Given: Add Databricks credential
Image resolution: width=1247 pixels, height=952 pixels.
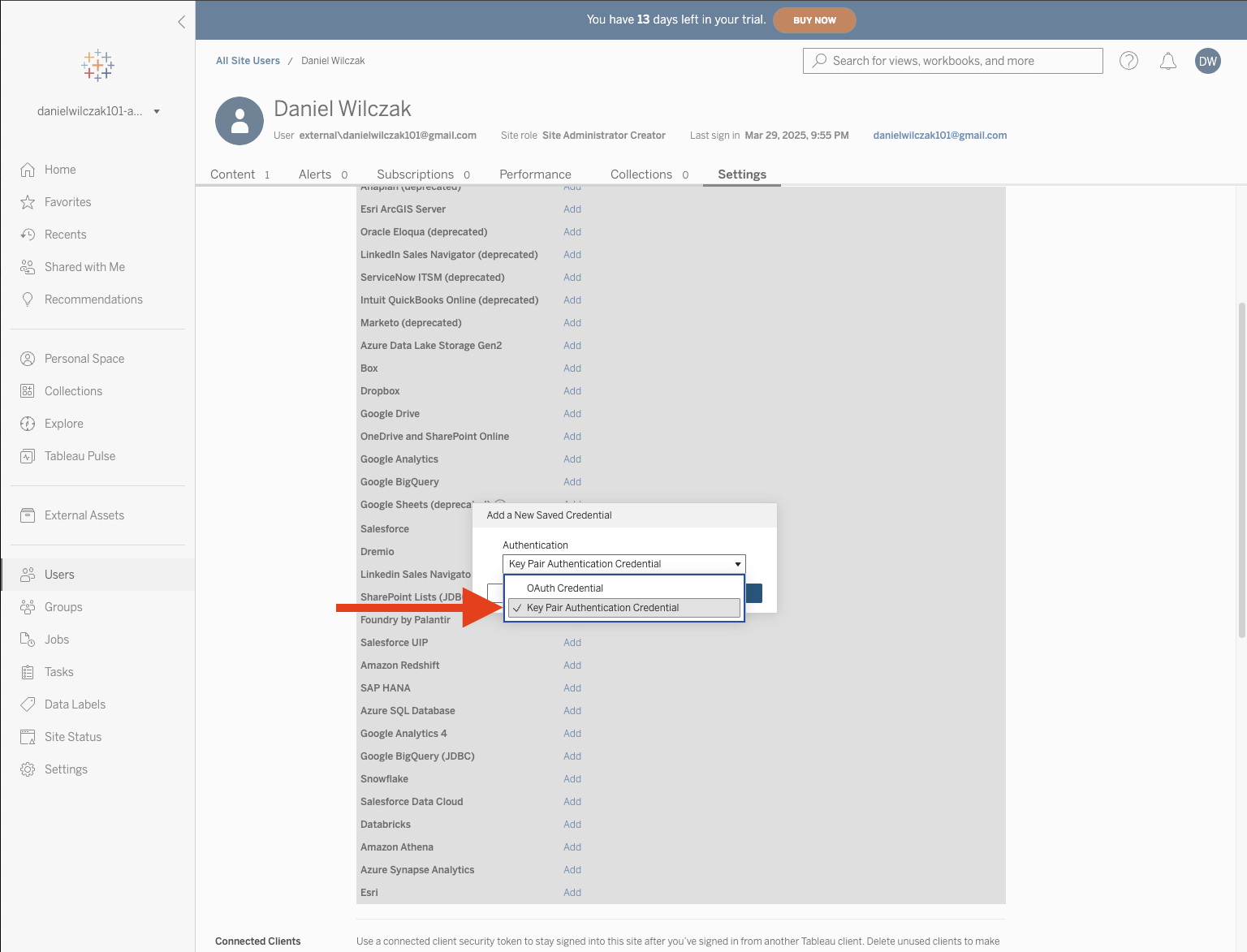Looking at the screenshot, I should pos(572,825).
